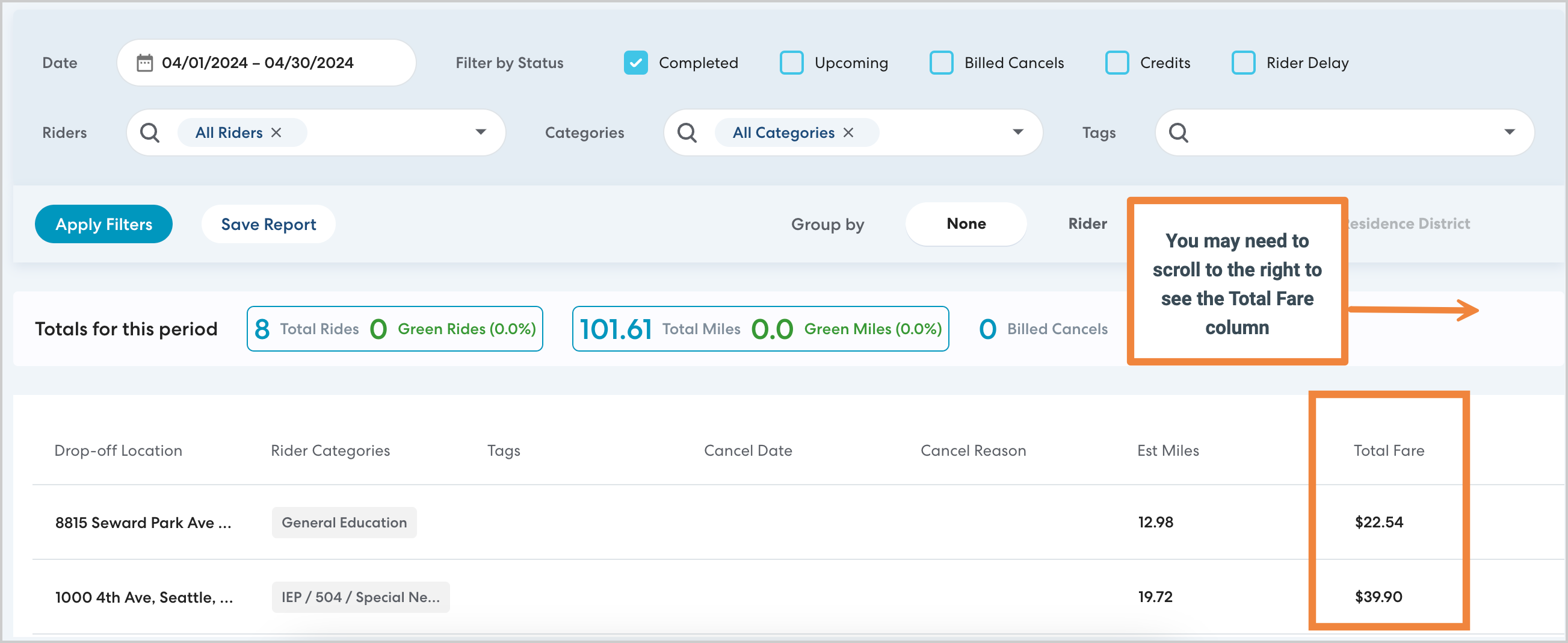The width and height of the screenshot is (1568, 643).
Task: Open the Categories dropdown arrow
Action: pos(1017,132)
